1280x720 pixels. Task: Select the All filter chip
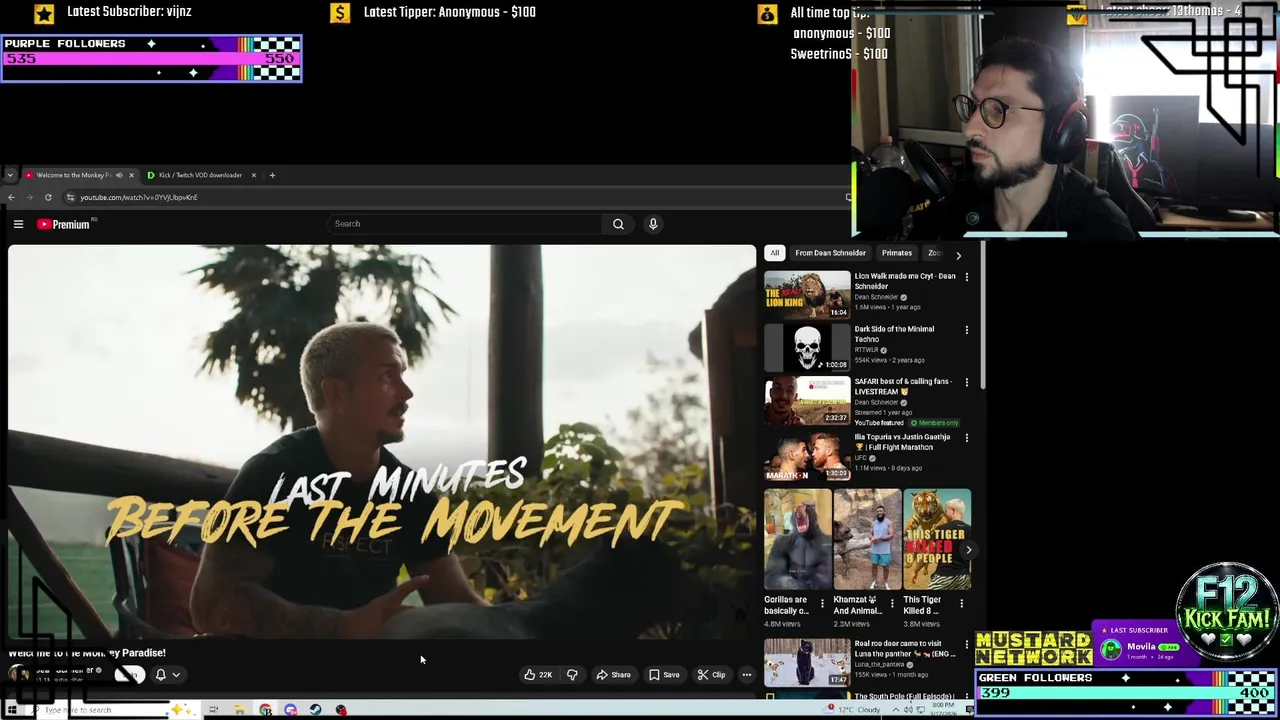coord(774,253)
